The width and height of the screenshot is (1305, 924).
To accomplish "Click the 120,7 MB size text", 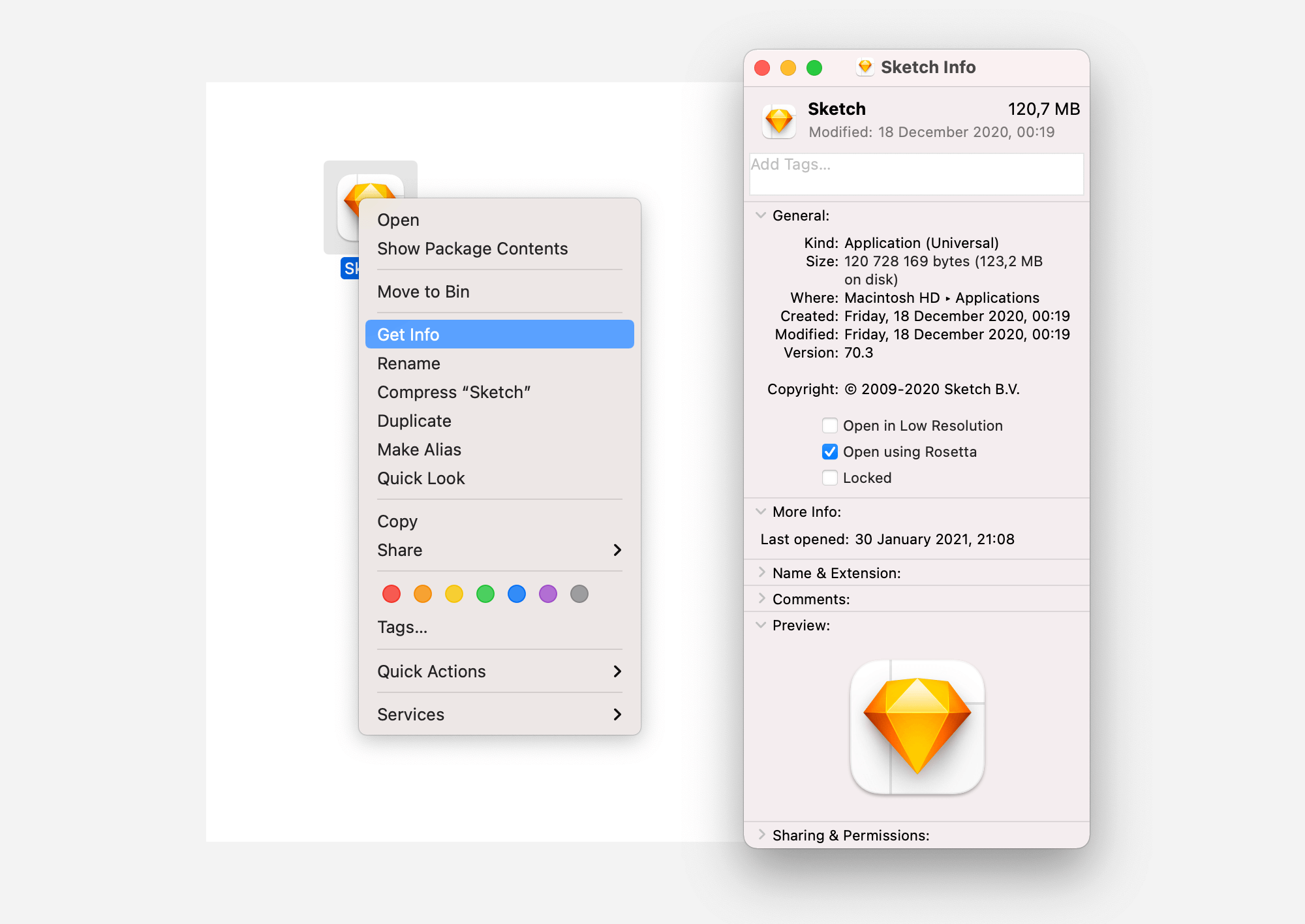I will pos(1044,109).
